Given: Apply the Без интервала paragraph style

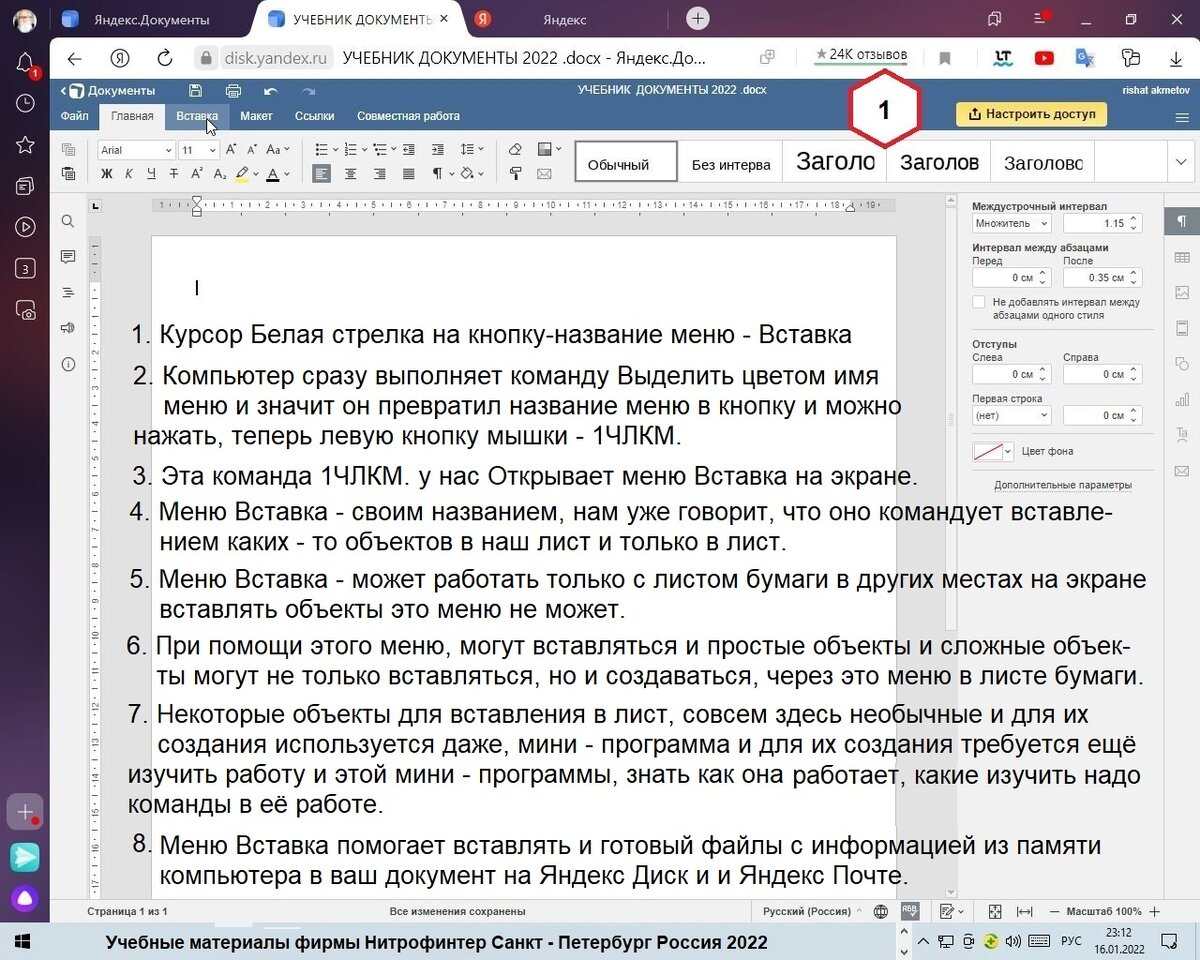Looking at the screenshot, I should click(x=731, y=164).
